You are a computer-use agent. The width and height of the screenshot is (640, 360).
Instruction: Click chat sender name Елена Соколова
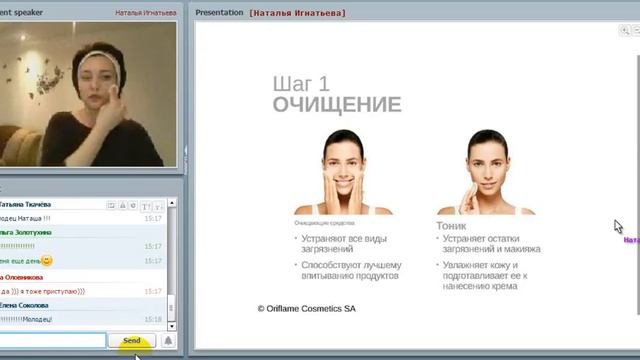tap(24, 305)
